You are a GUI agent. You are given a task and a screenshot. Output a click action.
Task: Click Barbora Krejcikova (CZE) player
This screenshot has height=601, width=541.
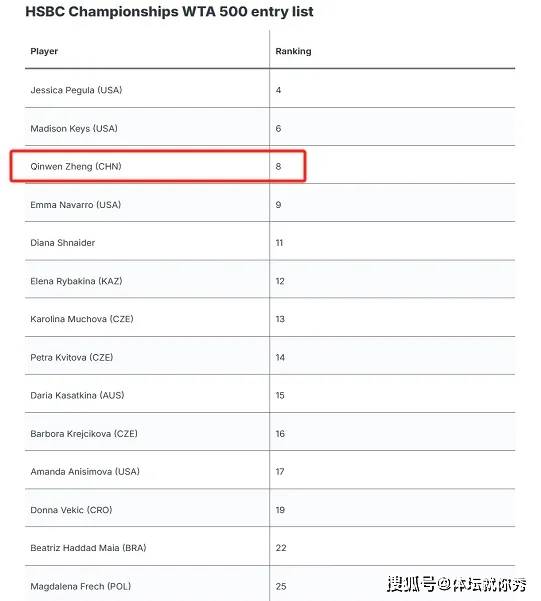[x=84, y=434]
